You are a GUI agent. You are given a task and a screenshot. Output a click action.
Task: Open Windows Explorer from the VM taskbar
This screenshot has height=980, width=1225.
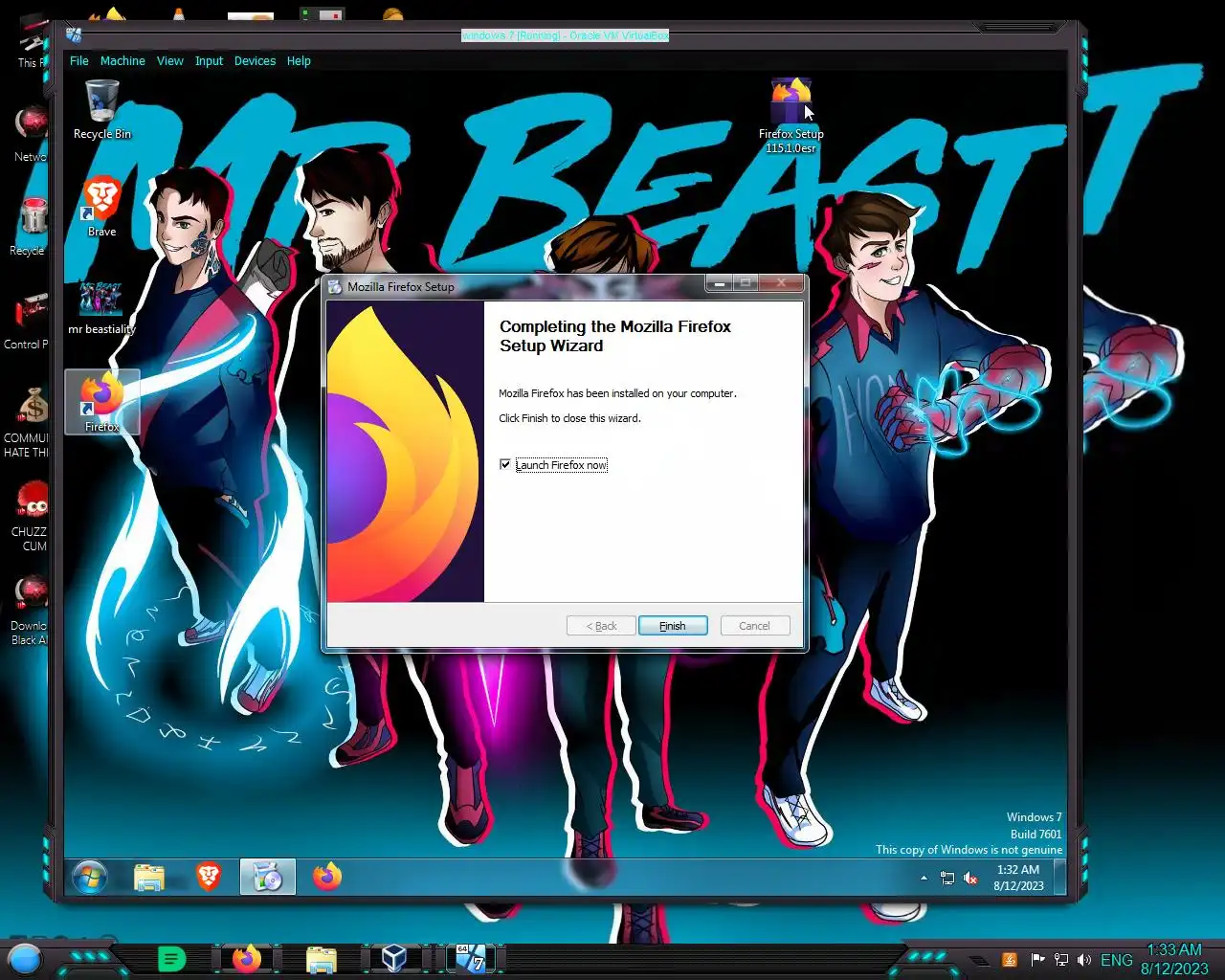tap(149, 877)
